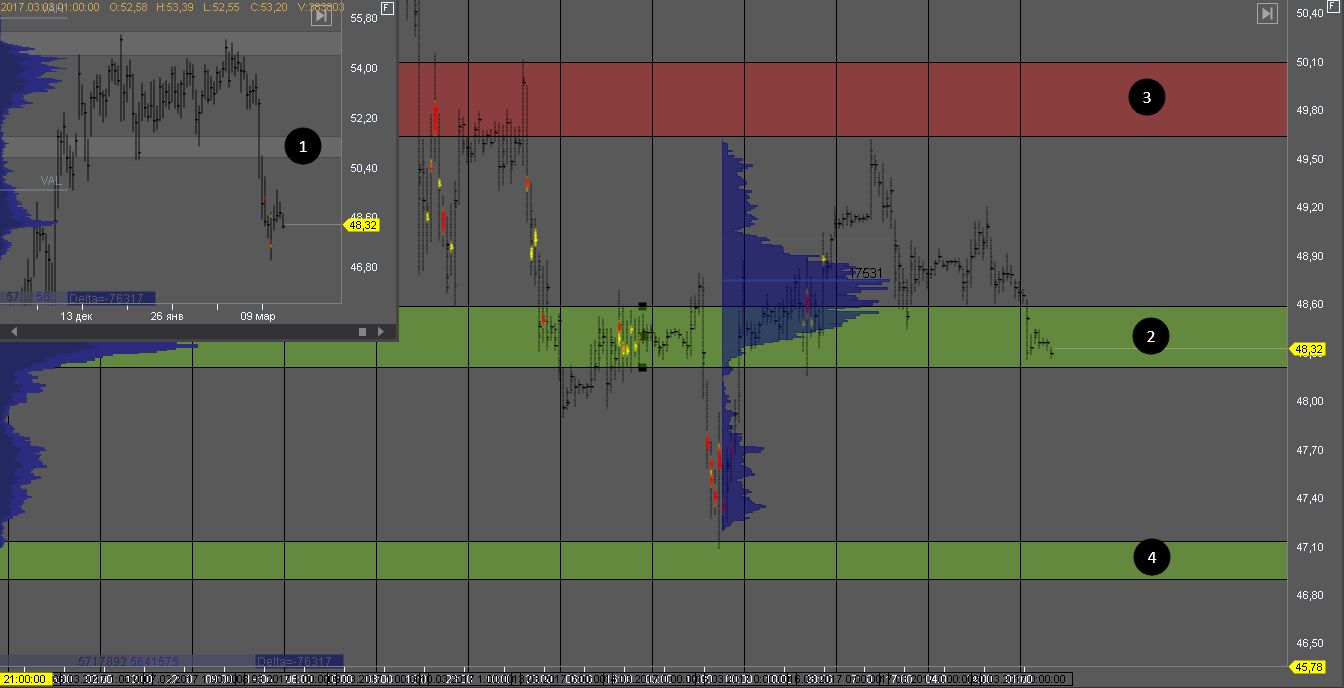Click black circle marker number 4
Viewport: 1344px width, 688px height.
[x=1151, y=557]
